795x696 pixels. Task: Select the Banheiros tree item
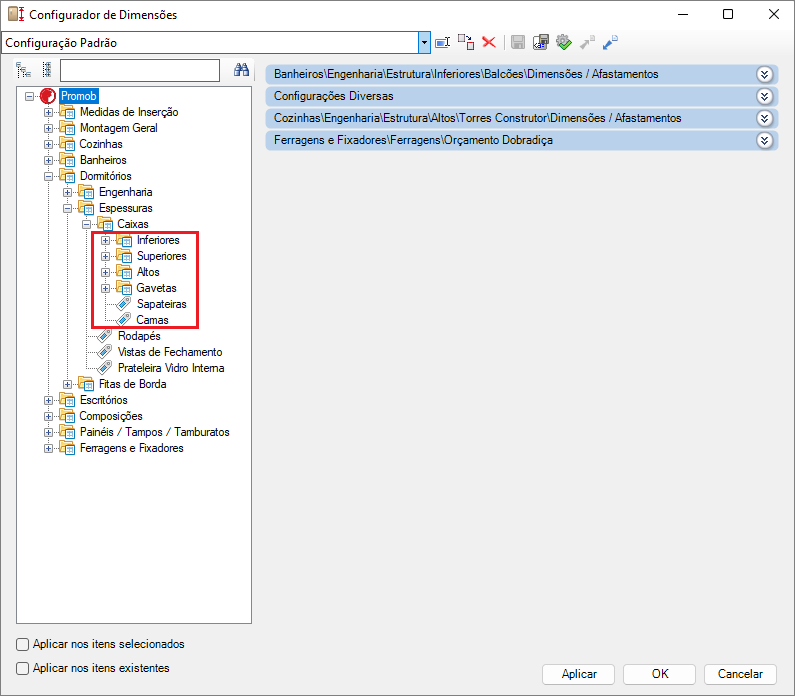tap(103, 160)
